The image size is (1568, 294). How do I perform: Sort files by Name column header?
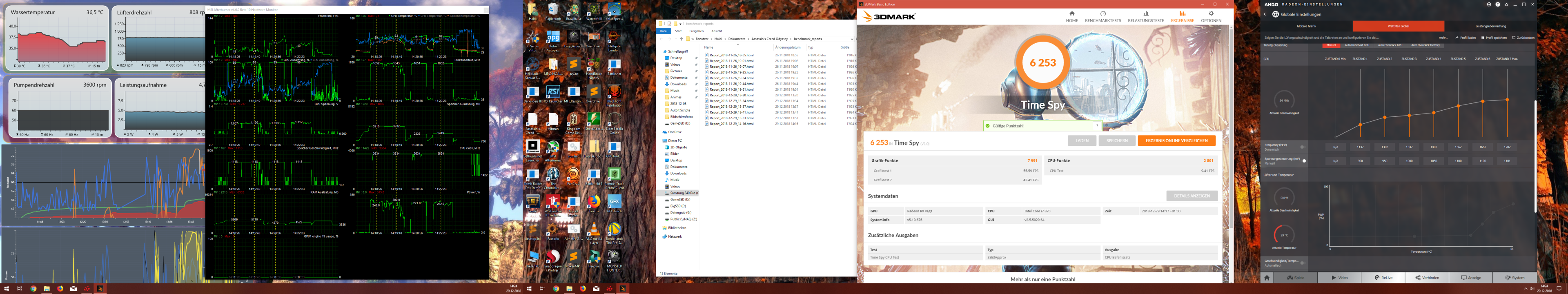[708, 47]
